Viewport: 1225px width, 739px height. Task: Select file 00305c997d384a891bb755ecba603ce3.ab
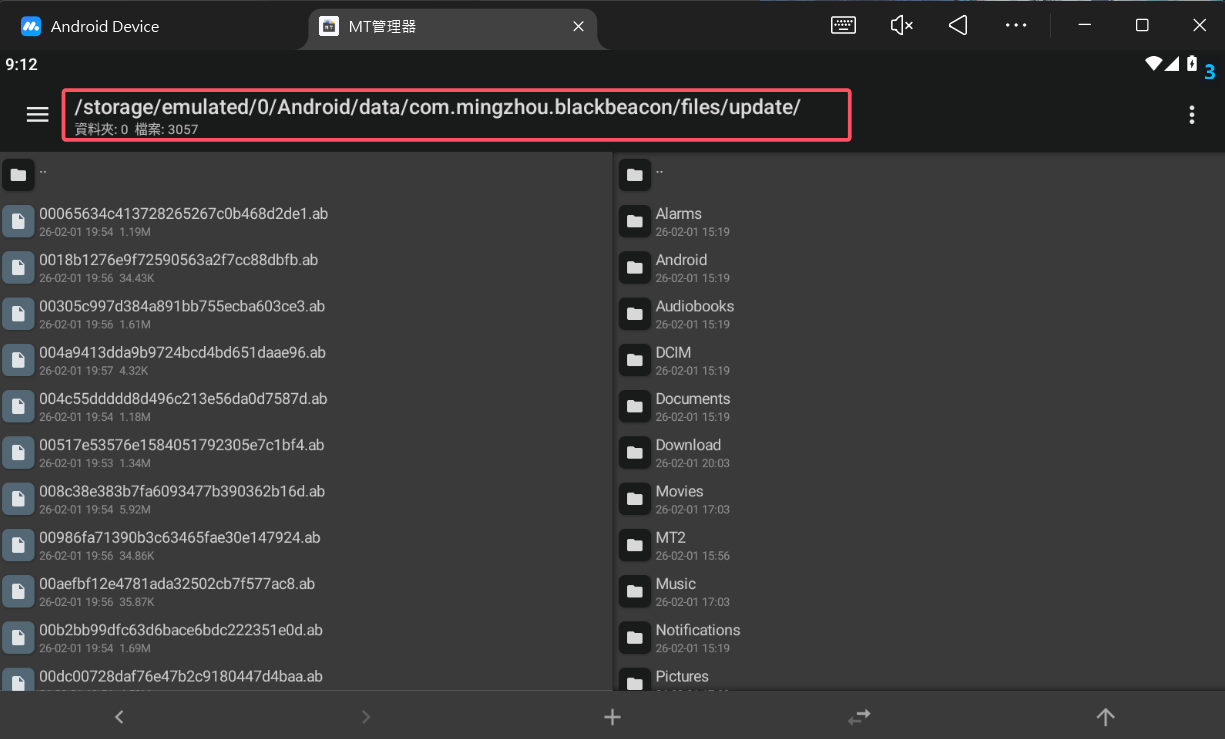pyautogui.click(x=305, y=314)
